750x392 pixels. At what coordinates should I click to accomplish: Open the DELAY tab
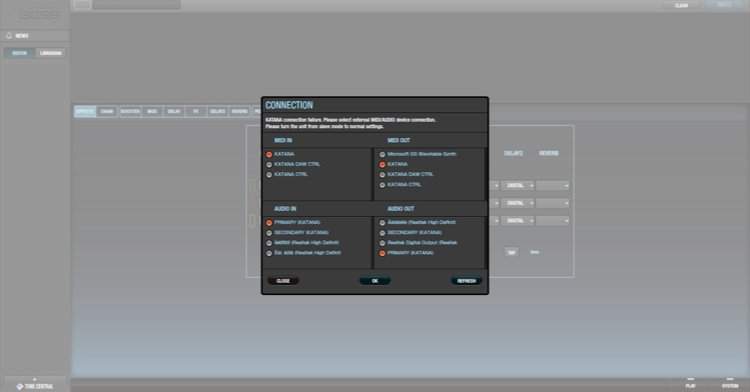point(174,111)
